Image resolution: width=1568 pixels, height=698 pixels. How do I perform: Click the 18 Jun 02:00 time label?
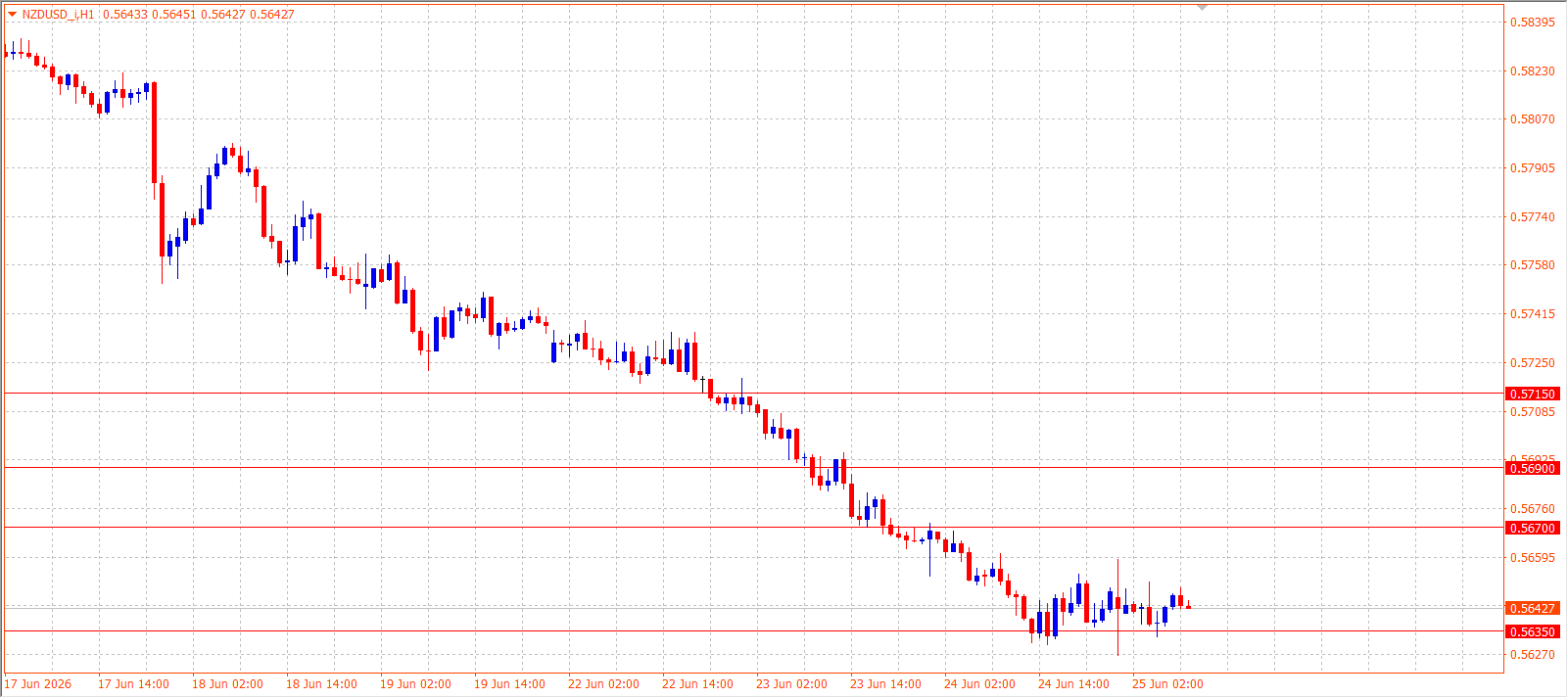coord(227,684)
